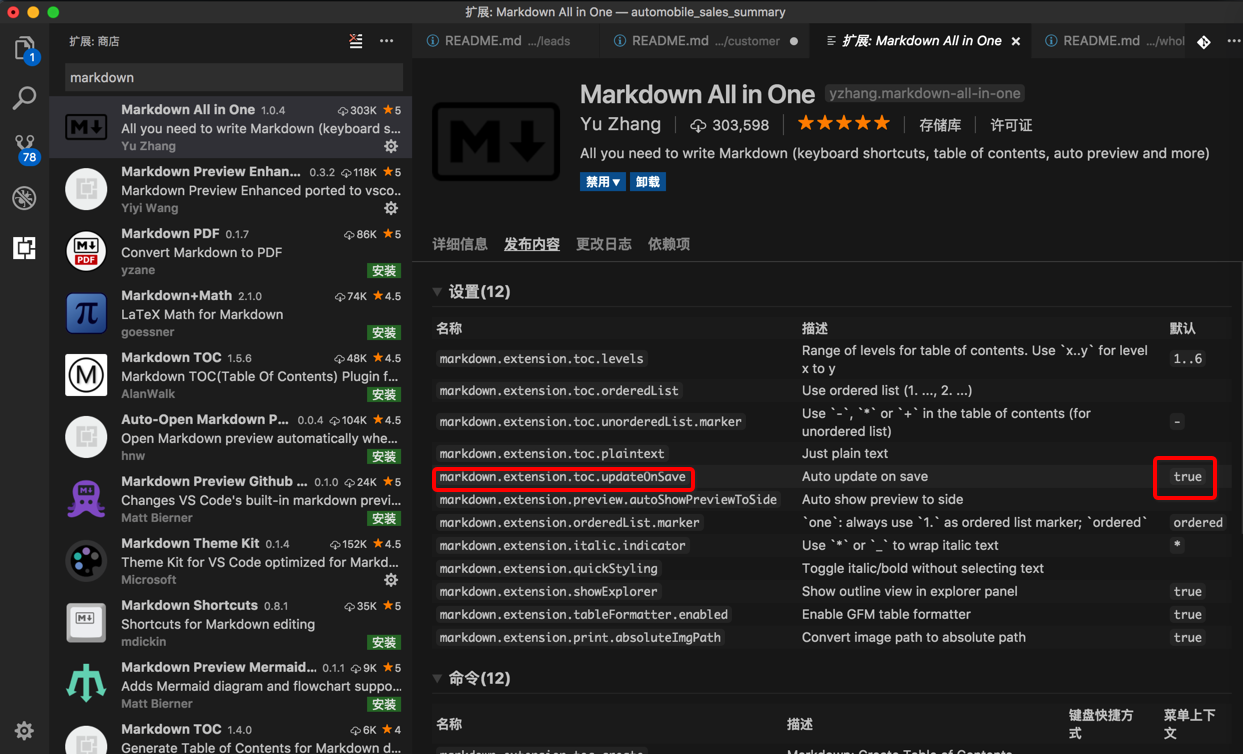Viewport: 1243px width, 754px height.
Task: Select Markdown Preview Enhanced list item
Action: tap(231, 189)
